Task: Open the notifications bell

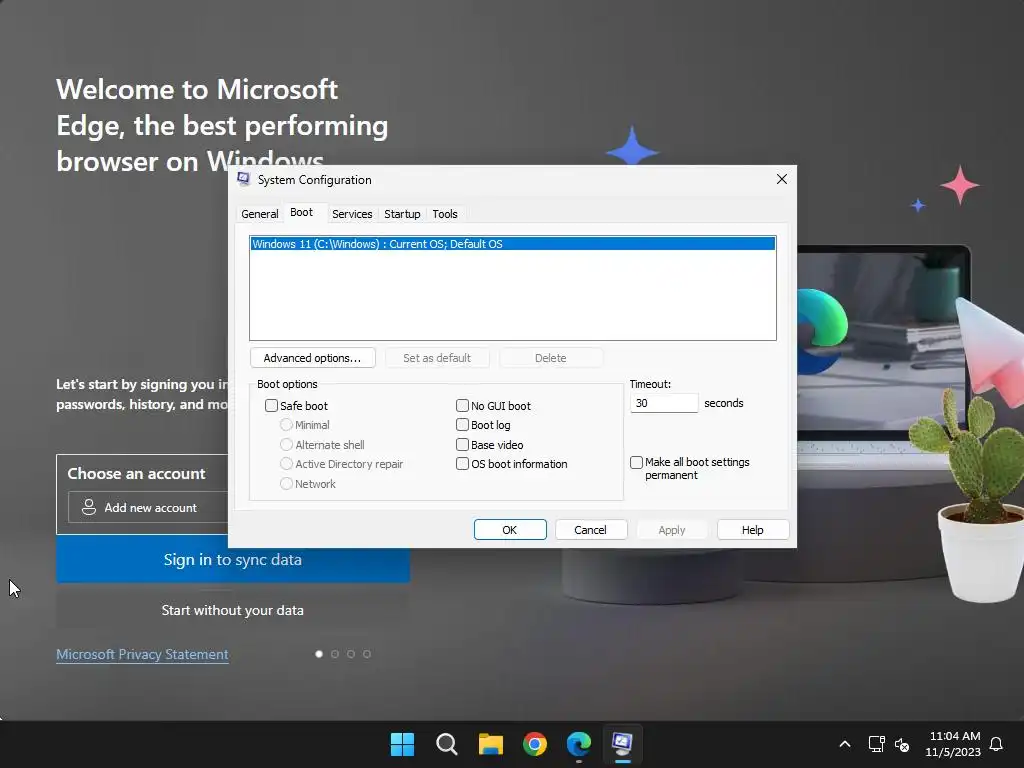Action: [x=996, y=744]
